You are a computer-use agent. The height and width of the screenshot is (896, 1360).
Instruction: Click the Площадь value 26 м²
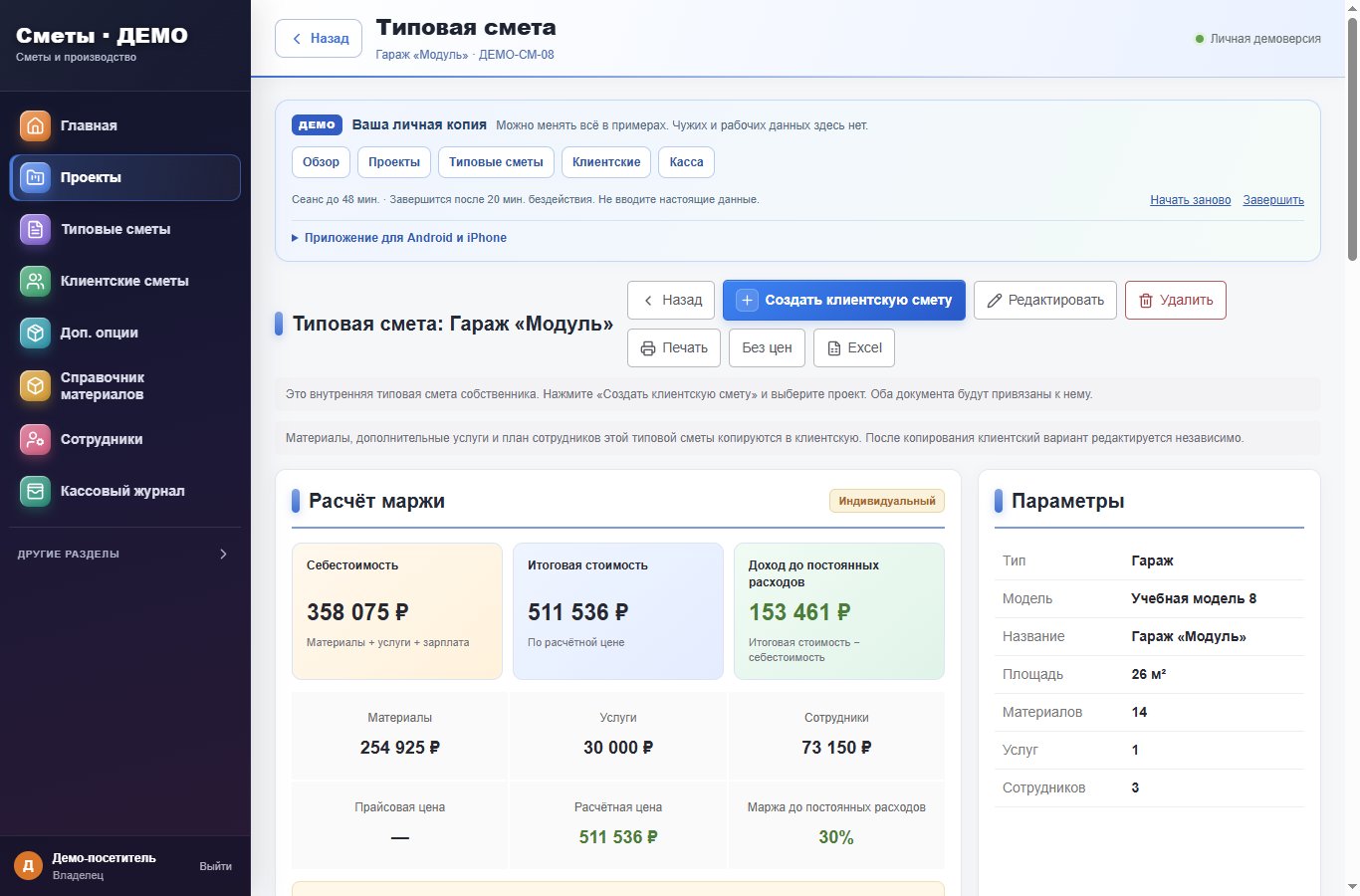1149,674
